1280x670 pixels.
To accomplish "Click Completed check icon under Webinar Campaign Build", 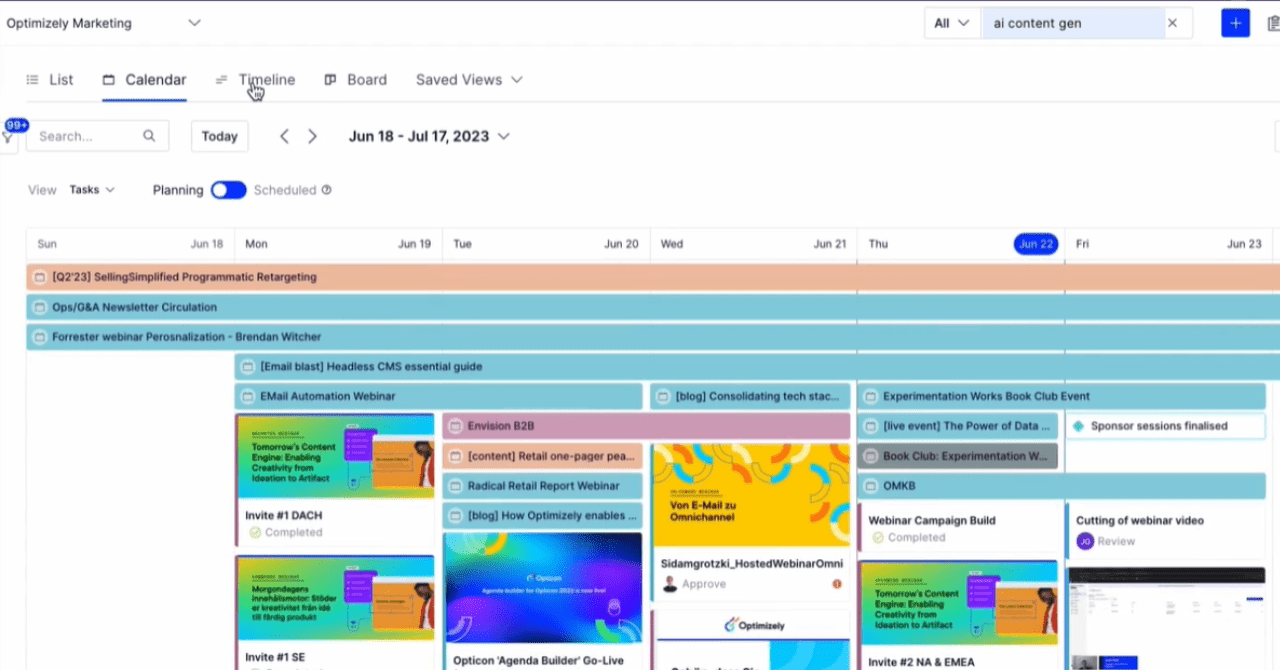I will (878, 537).
